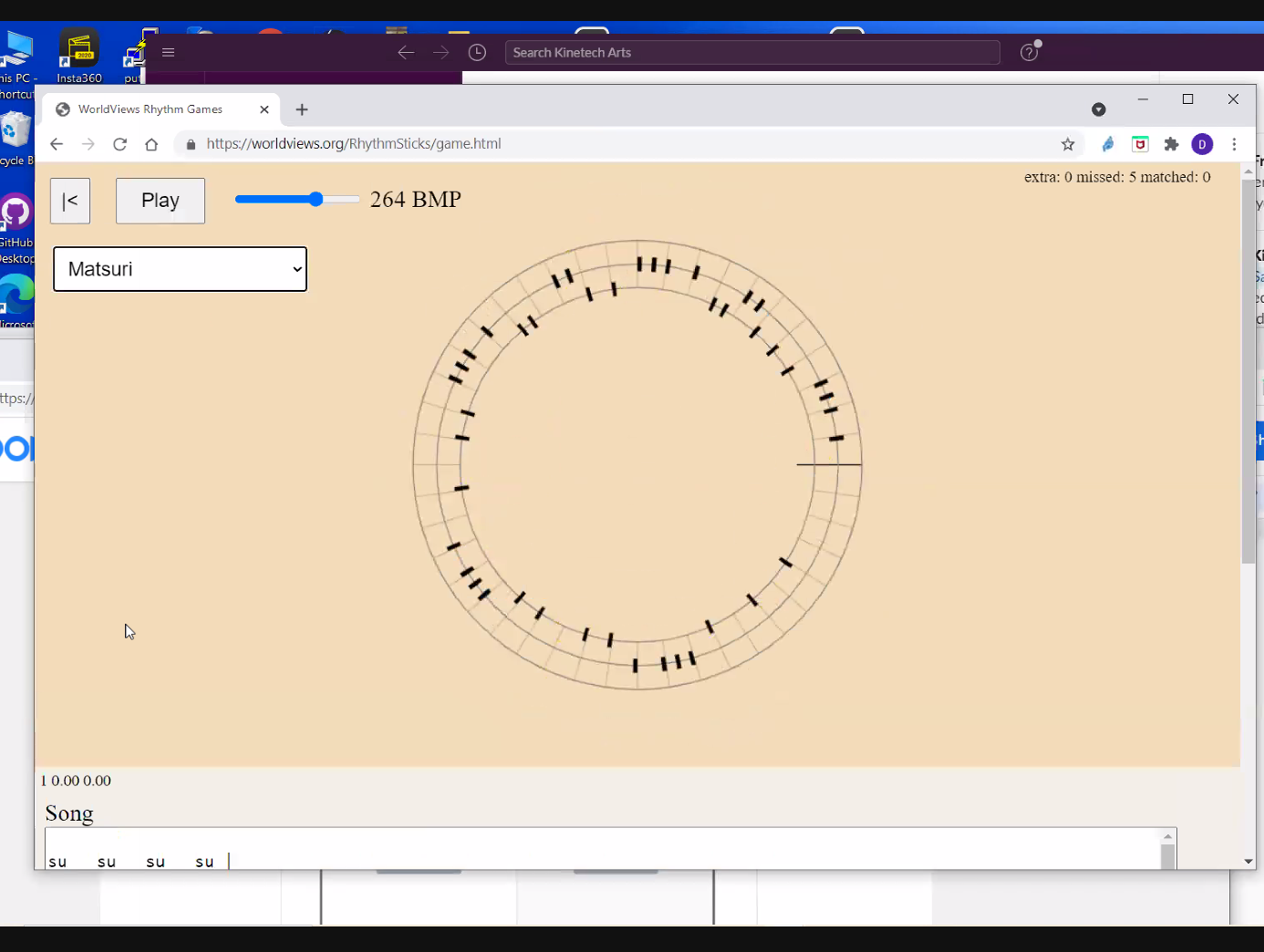Click the URL address bar
Screen dimensions: 1264x952
620,144
